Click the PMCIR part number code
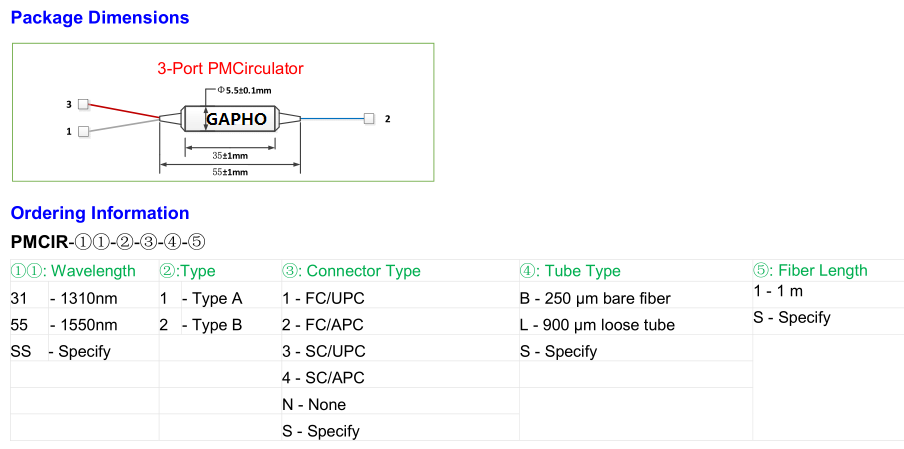 tap(39, 243)
